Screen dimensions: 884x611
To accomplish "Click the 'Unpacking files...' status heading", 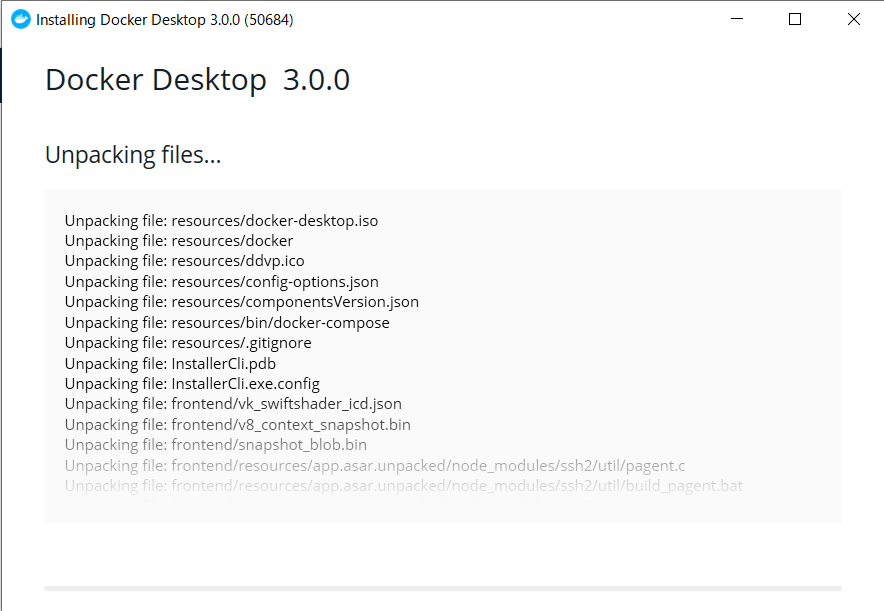I will [x=133, y=154].
